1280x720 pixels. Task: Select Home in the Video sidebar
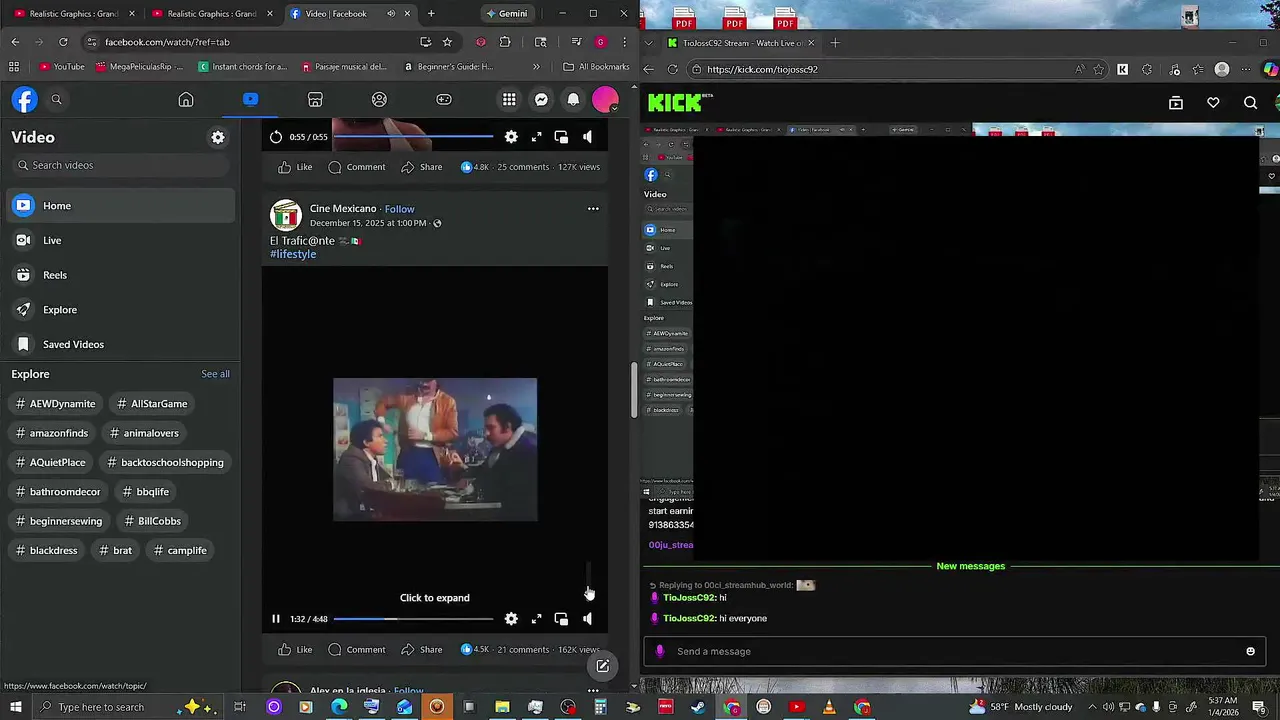[120, 206]
